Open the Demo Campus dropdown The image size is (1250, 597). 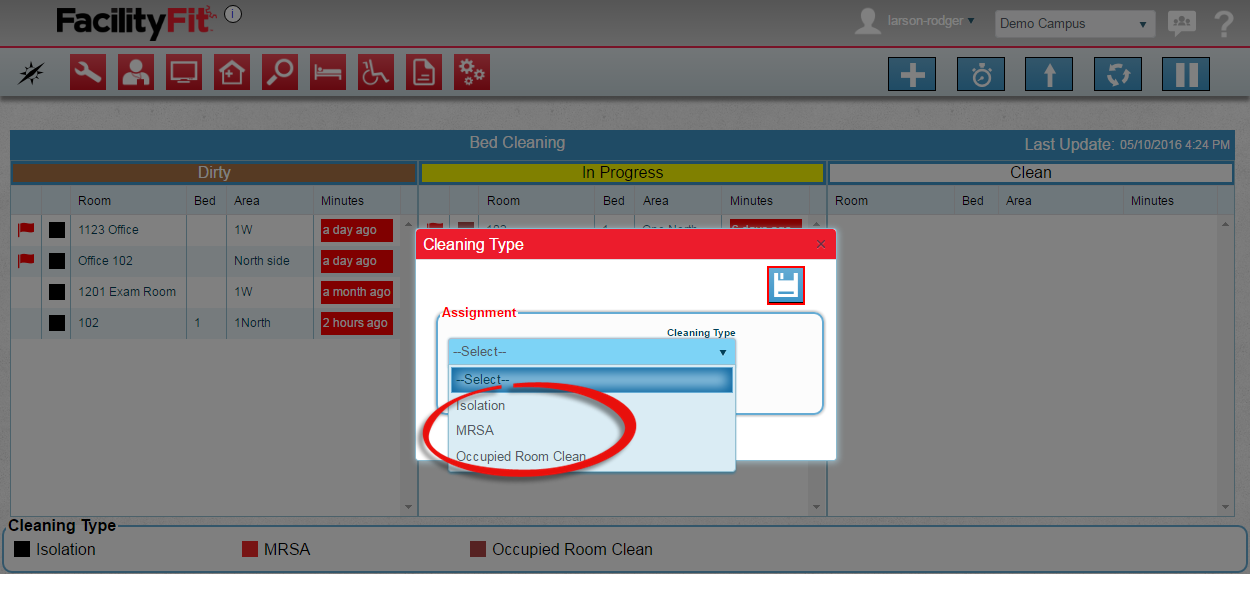[1074, 24]
